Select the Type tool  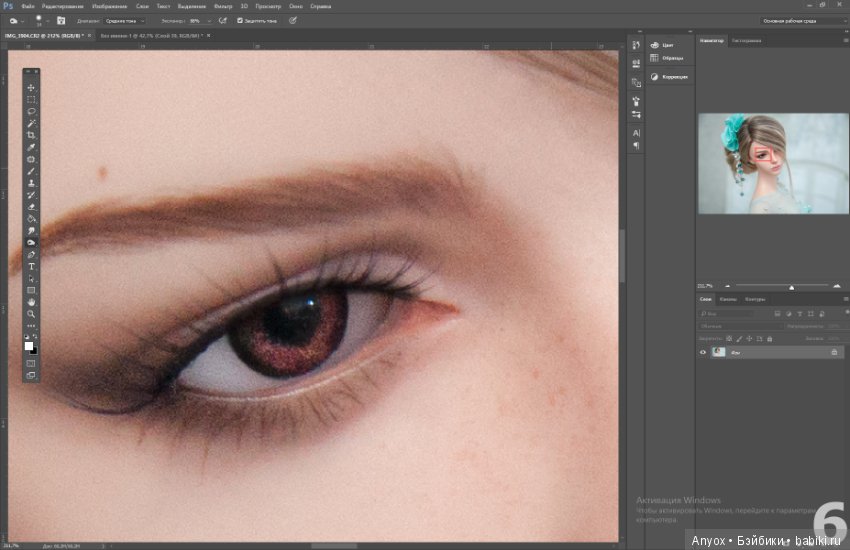(x=31, y=267)
